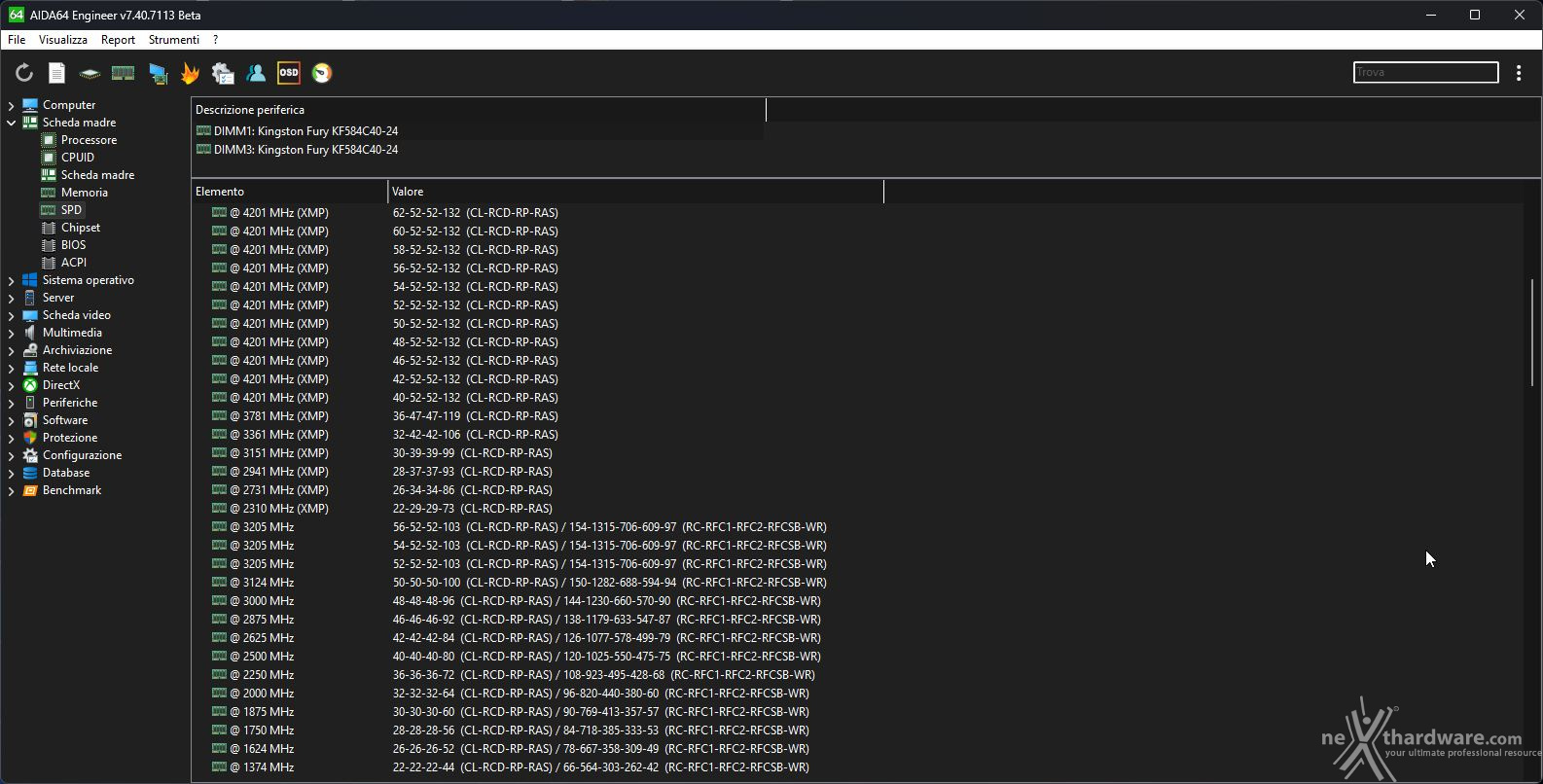Expand the Multimedia node

(x=12, y=333)
